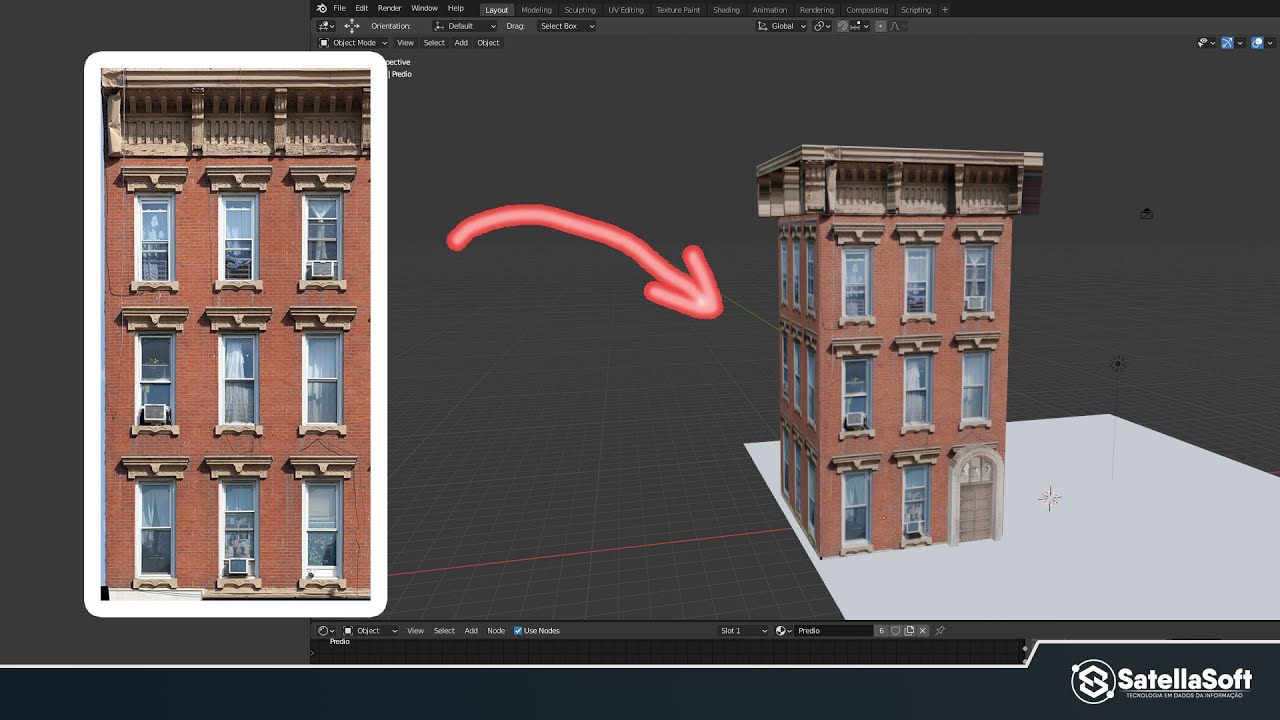1280x720 pixels.
Task: Browse materials with the sphere icon
Action: point(784,631)
